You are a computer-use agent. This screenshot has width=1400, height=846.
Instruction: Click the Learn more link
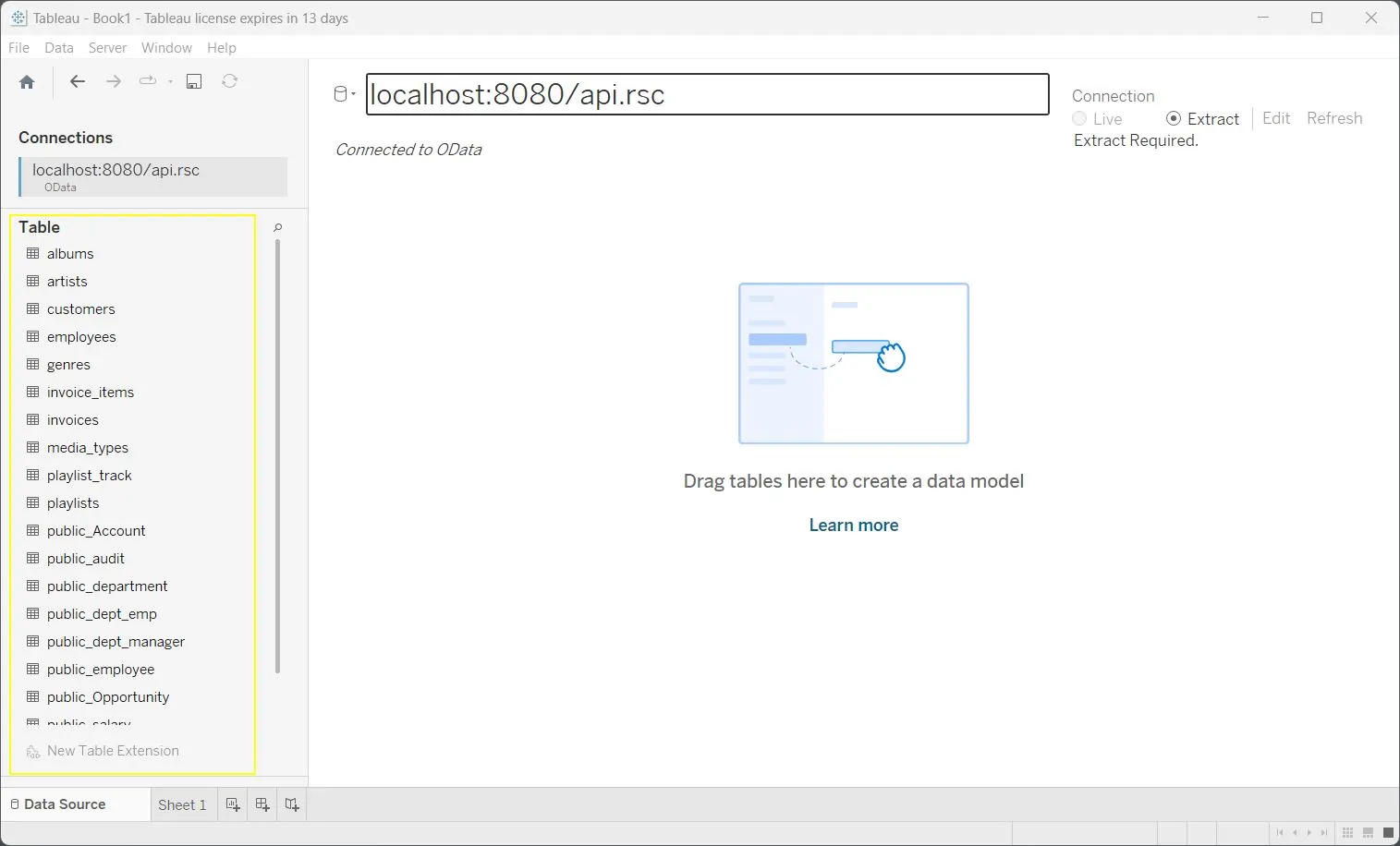(853, 524)
